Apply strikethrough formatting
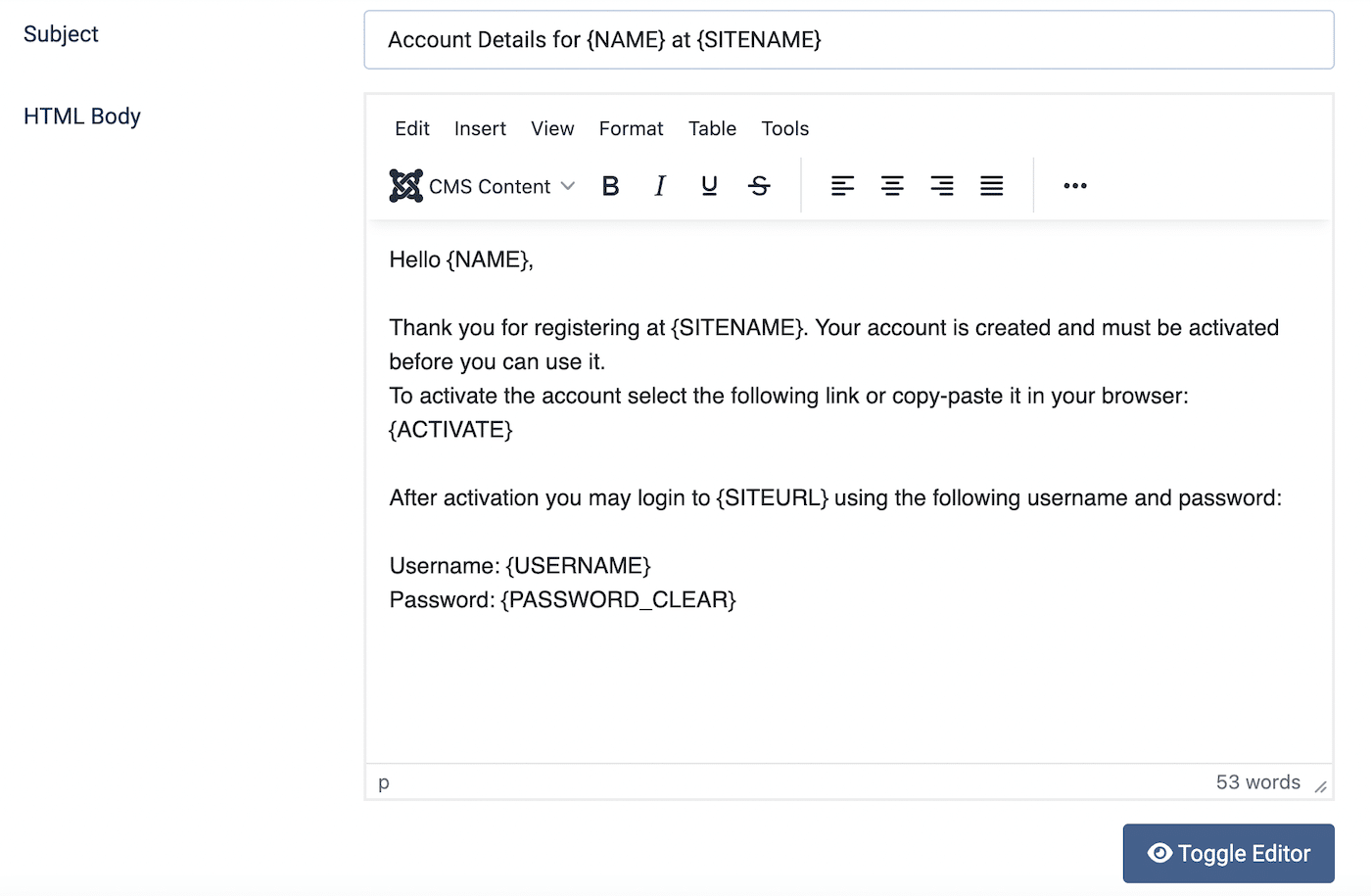 click(x=759, y=185)
